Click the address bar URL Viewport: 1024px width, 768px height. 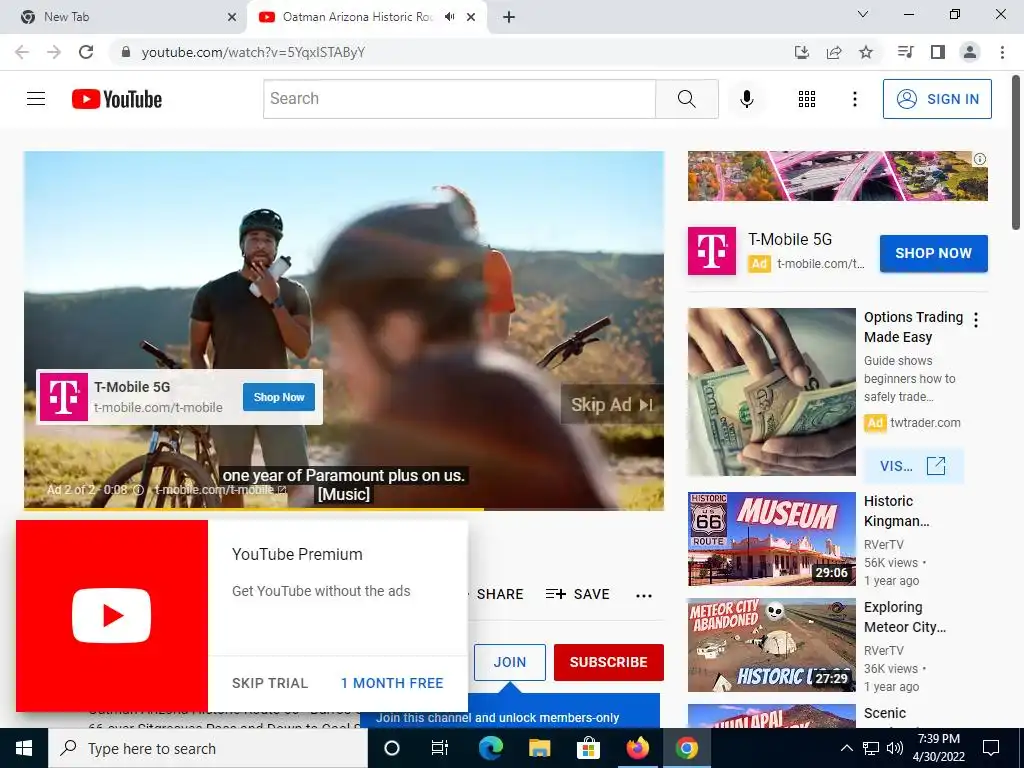pos(253,52)
